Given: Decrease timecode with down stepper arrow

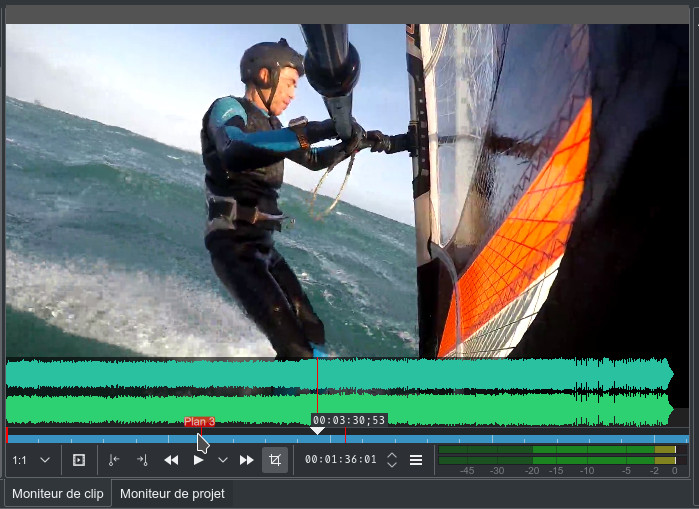Looking at the screenshot, I should coord(392,464).
